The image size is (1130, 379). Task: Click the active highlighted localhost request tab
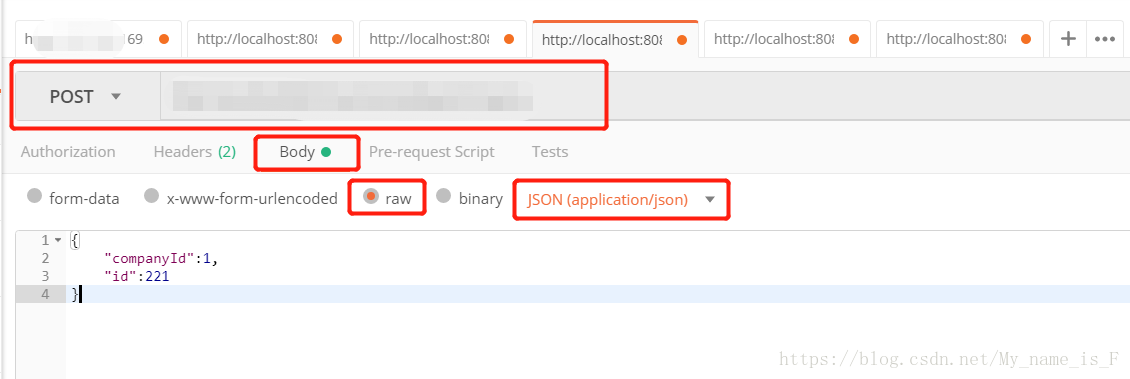click(x=615, y=39)
